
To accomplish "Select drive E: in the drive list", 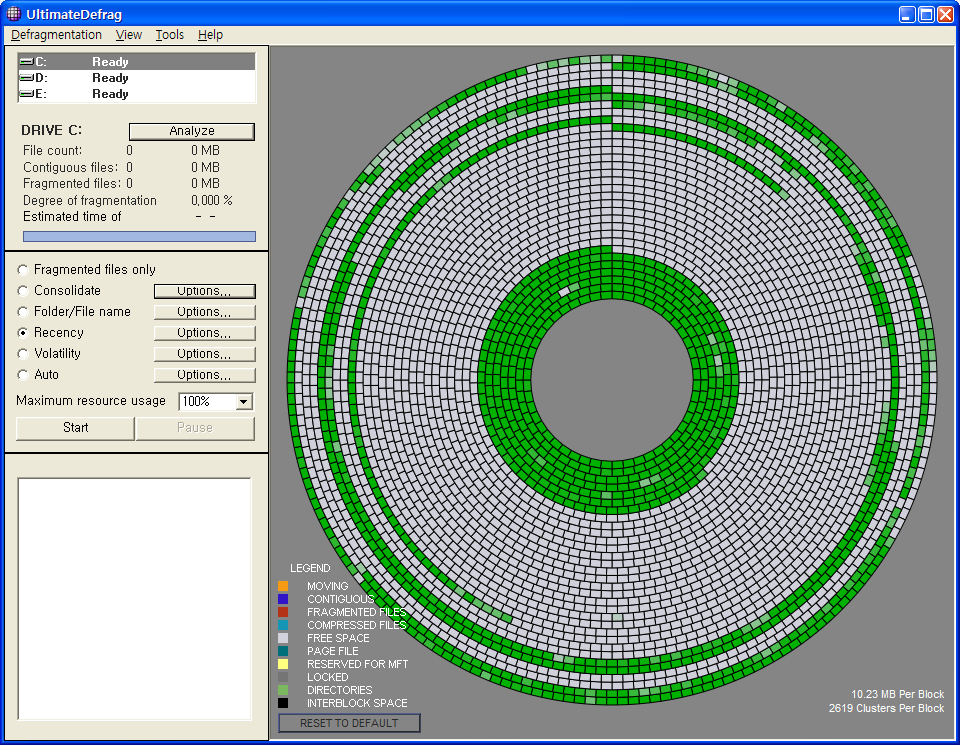I will [137, 94].
